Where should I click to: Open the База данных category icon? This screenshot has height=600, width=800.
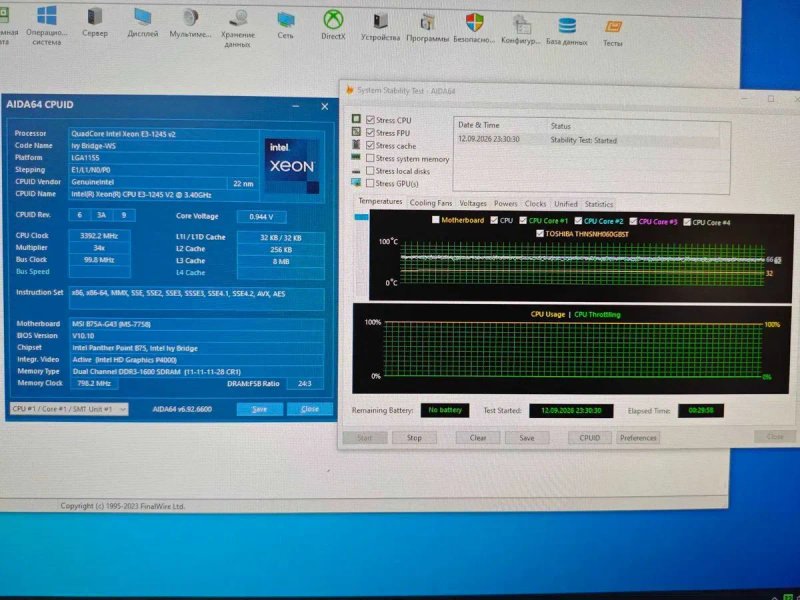567,26
